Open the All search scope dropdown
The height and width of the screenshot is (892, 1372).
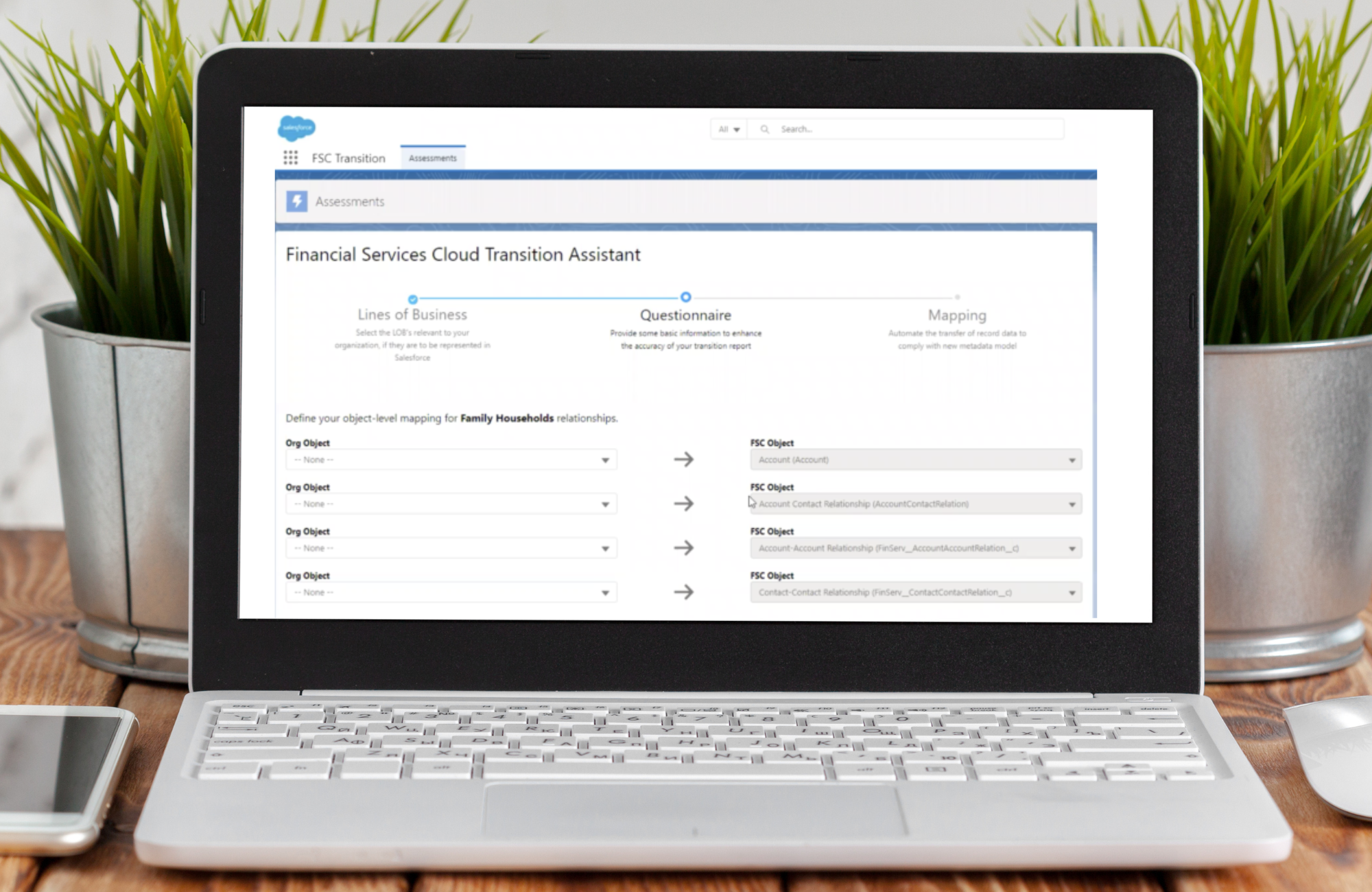(x=729, y=129)
